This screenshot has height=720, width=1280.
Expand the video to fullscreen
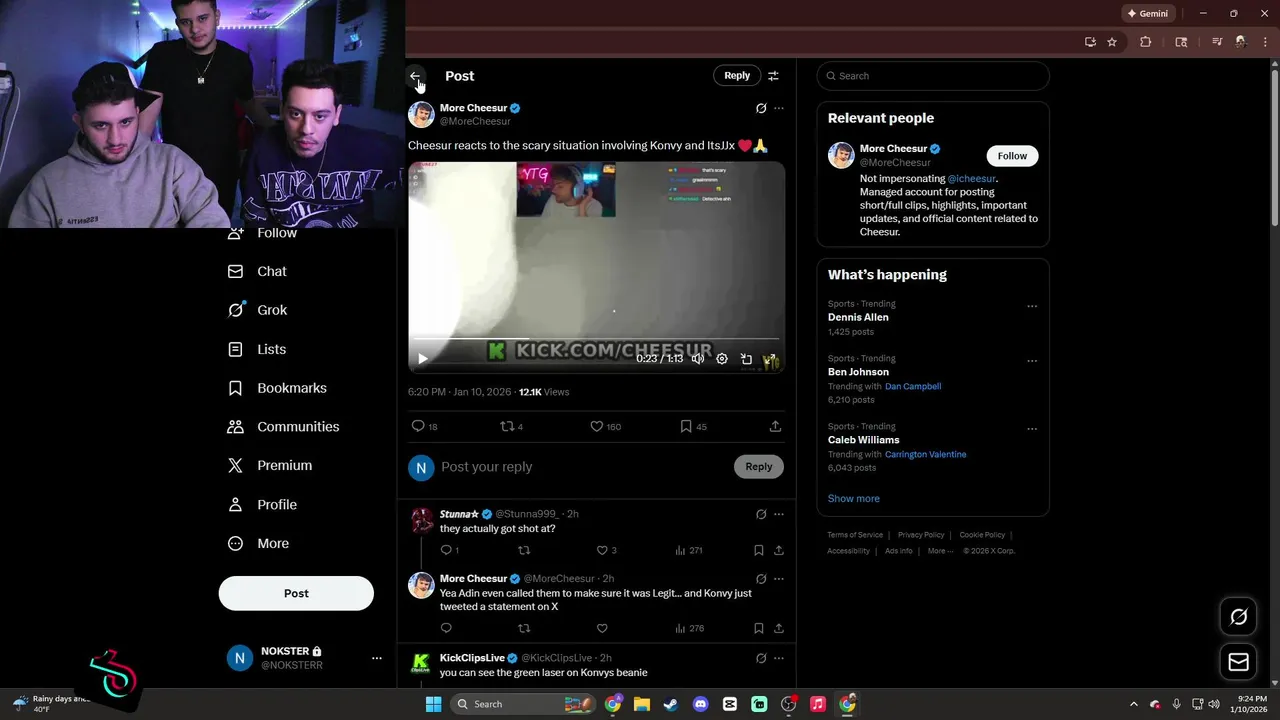770,359
